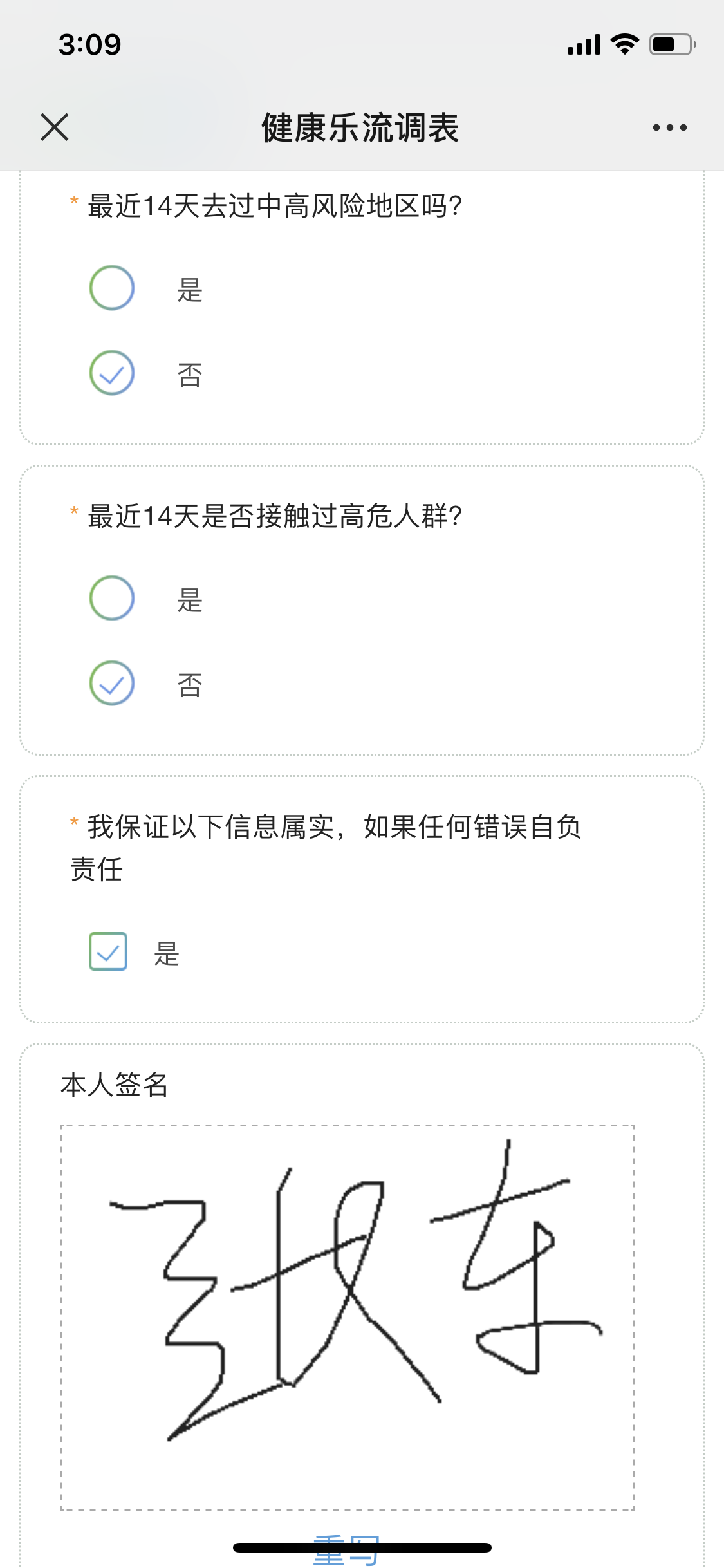The height and width of the screenshot is (1568, 724).
Task: Toggle the information guarantee checkbox
Action: tap(108, 951)
